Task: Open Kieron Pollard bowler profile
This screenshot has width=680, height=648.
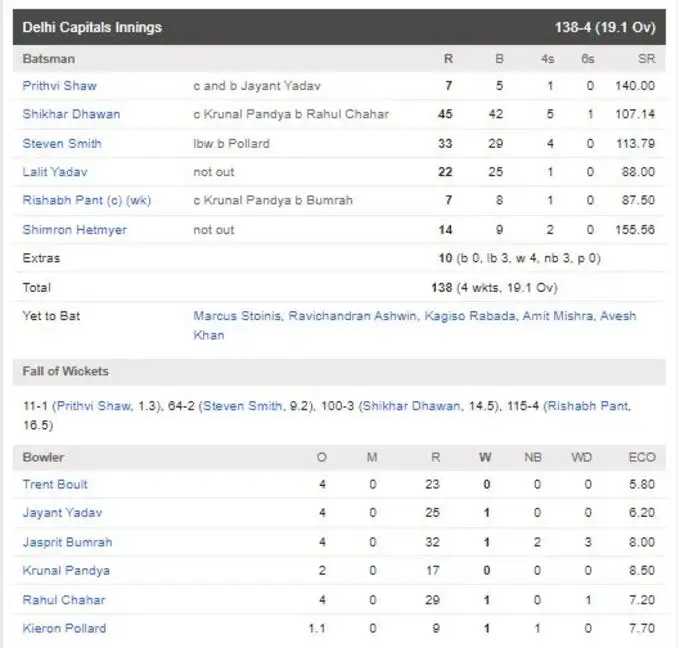Action: 64,628
